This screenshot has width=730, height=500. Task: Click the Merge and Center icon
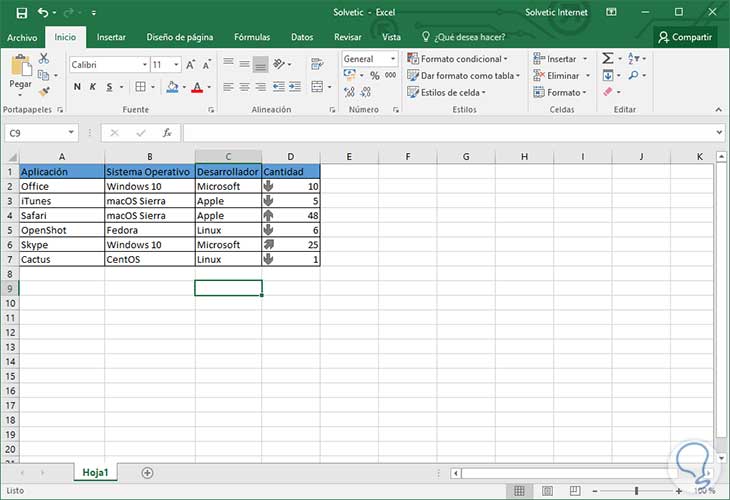pos(317,87)
